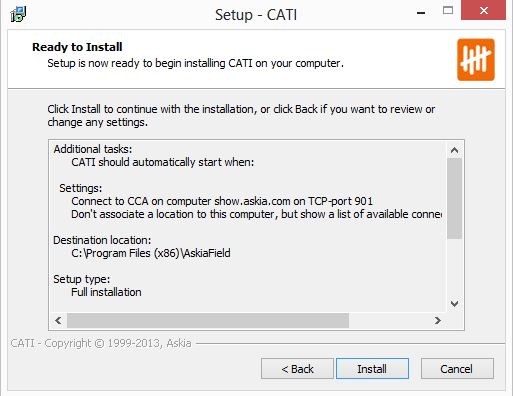The height and width of the screenshot is (396, 513).
Task: Click the vertical scrollbar thumb in summary
Action: coord(454,198)
